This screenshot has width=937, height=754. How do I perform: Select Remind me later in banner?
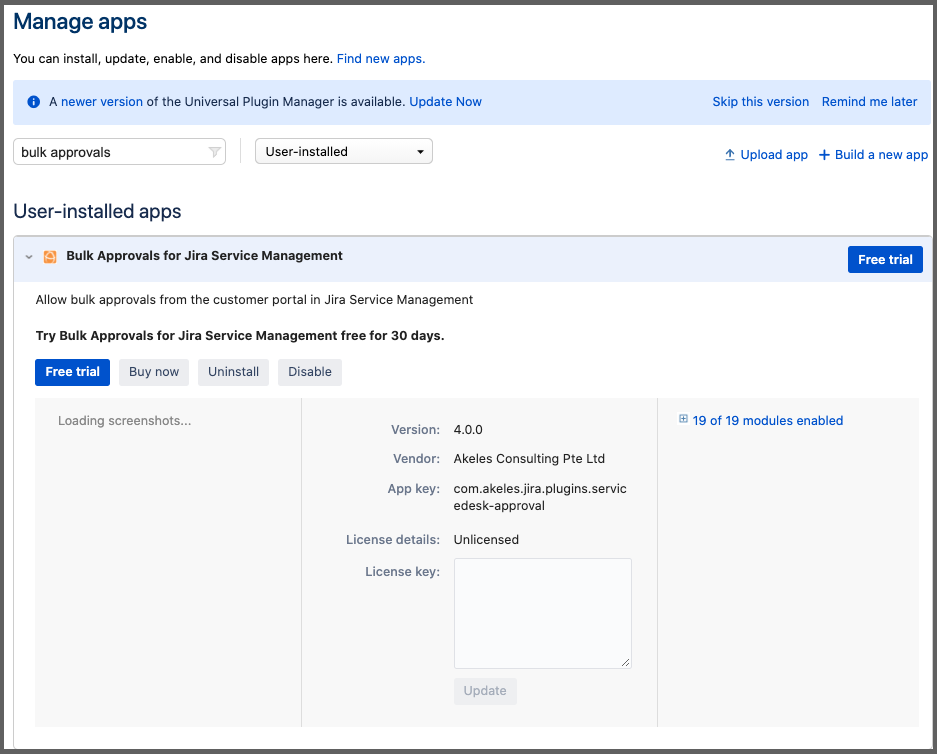point(869,102)
